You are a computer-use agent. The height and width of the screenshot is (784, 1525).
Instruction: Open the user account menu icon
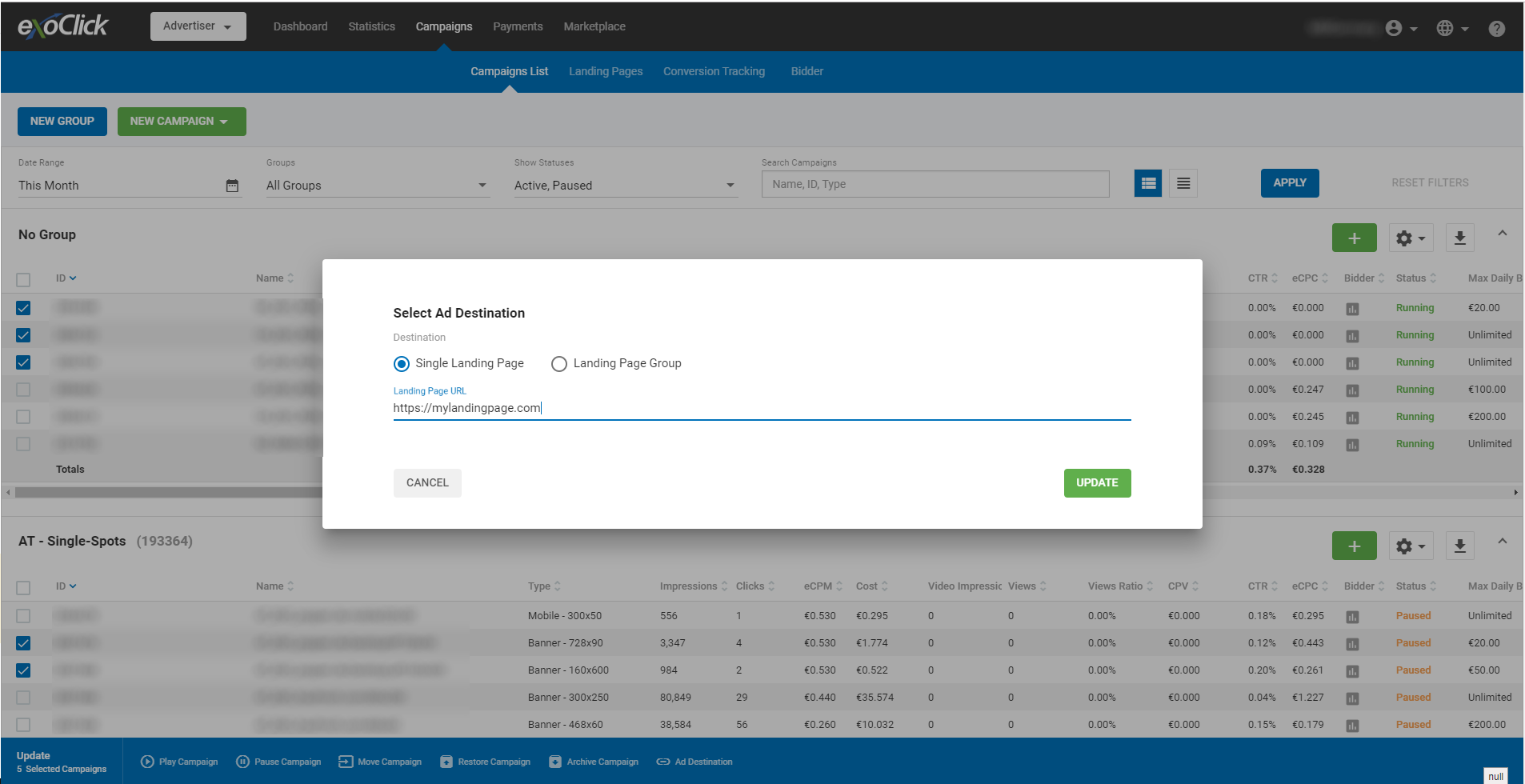tap(1401, 28)
